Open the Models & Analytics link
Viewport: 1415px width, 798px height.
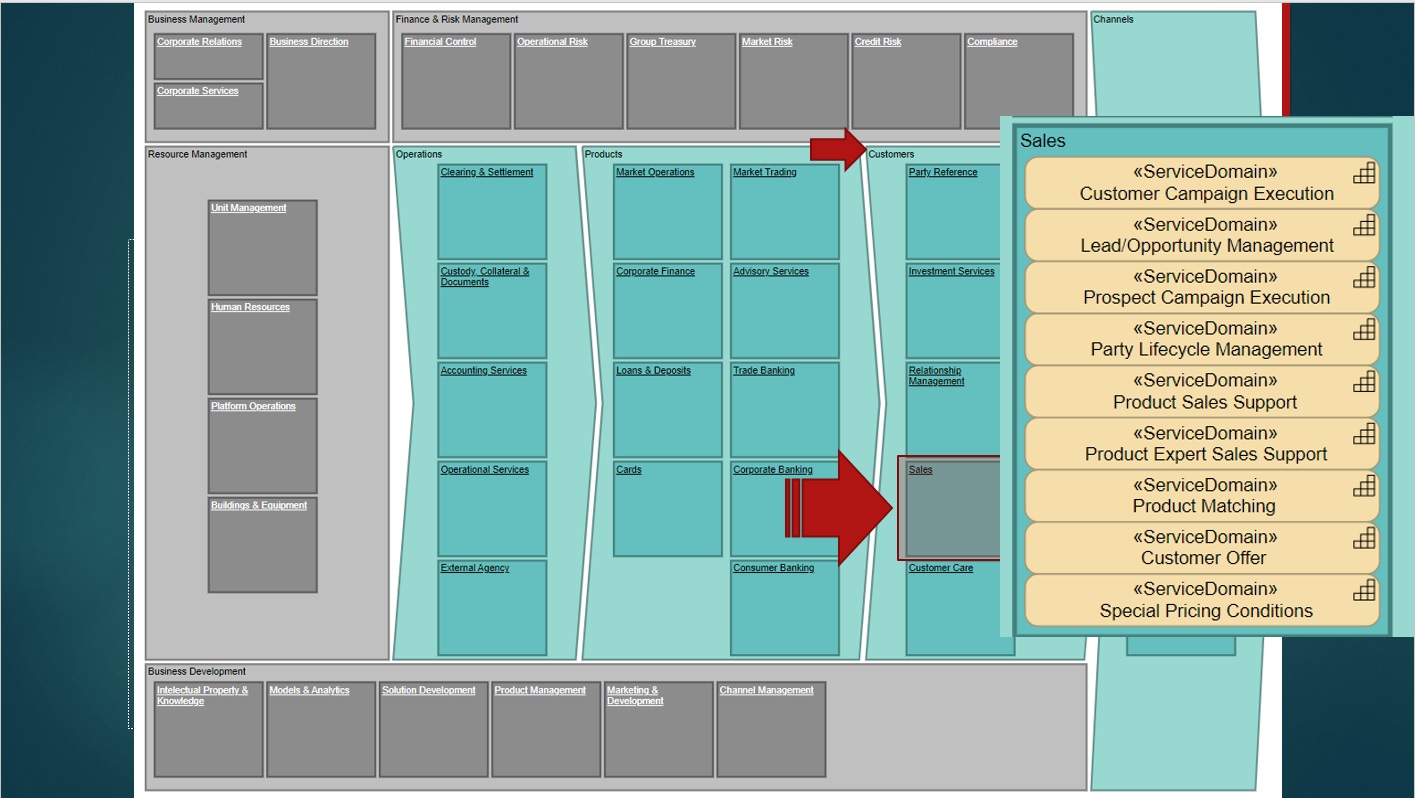tap(310, 690)
